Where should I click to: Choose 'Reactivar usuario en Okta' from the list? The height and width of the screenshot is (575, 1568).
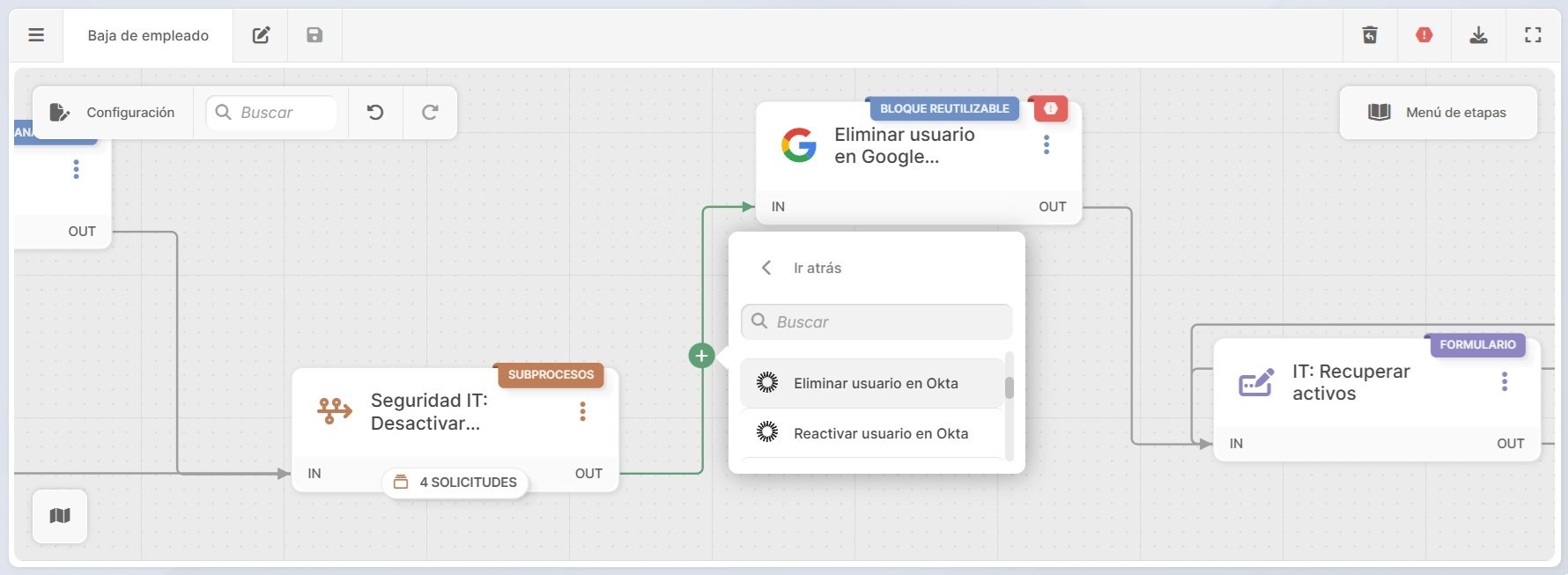coord(880,433)
